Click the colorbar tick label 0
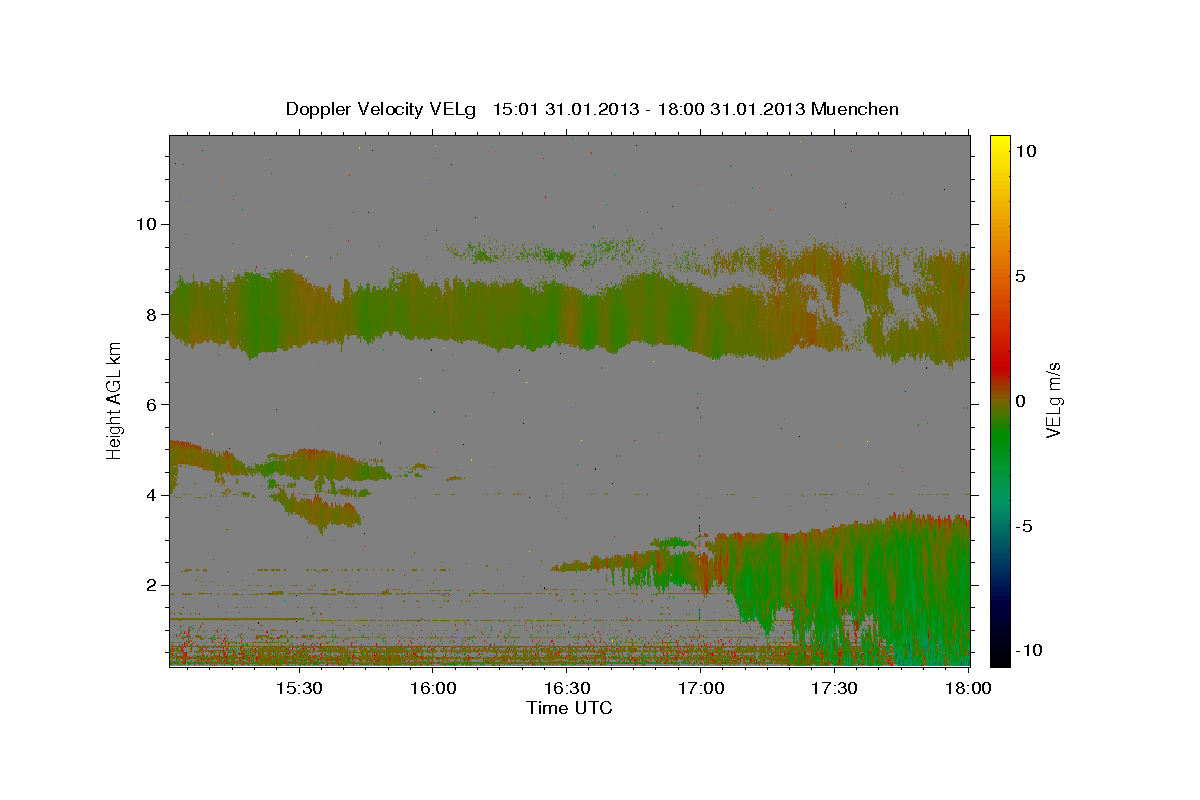 (1021, 400)
